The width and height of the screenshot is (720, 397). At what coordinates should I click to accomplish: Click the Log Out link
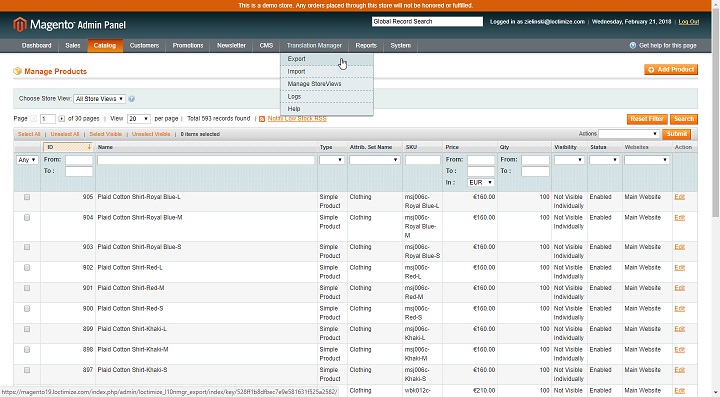[689, 22]
